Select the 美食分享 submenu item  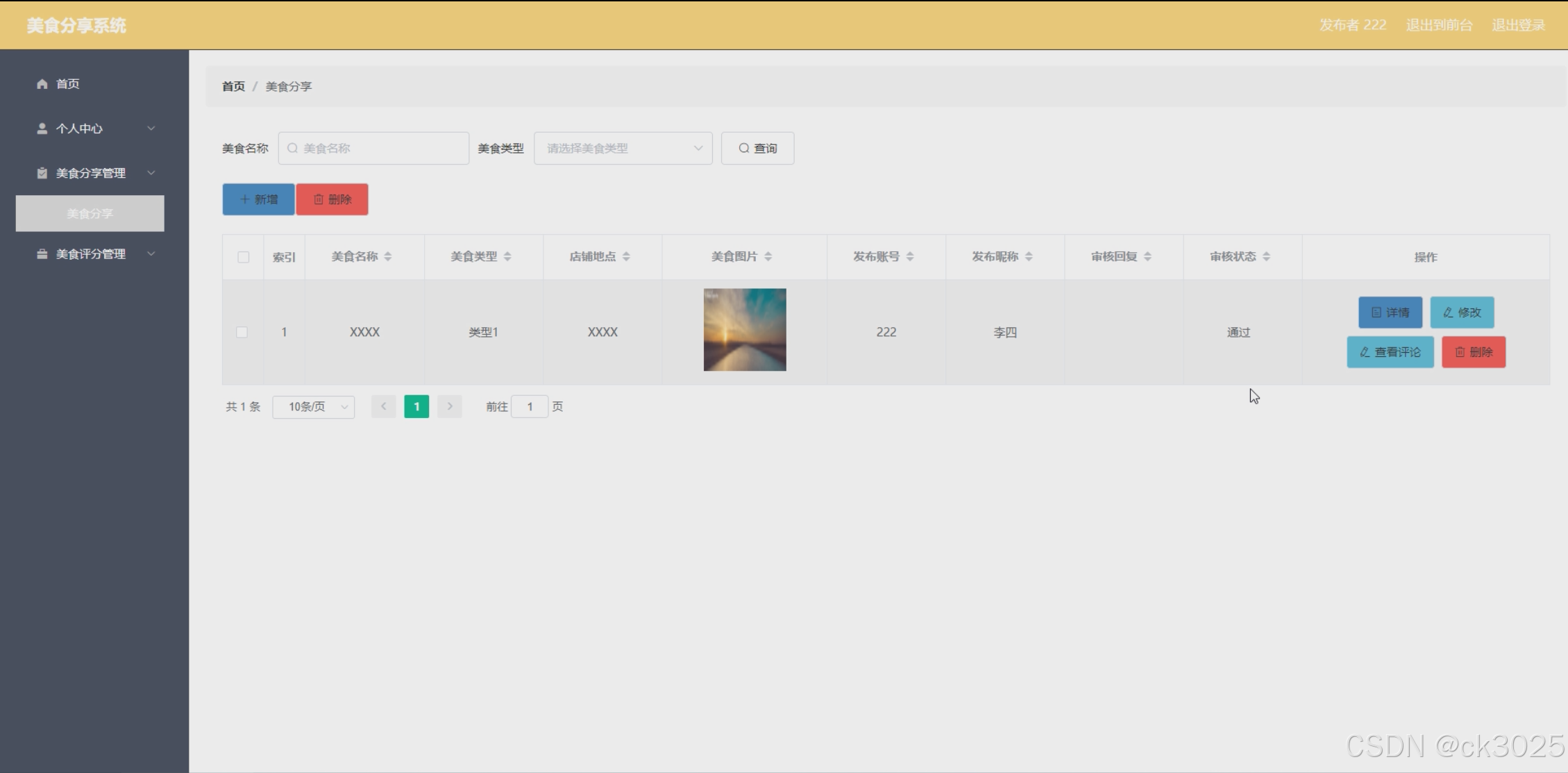90,213
